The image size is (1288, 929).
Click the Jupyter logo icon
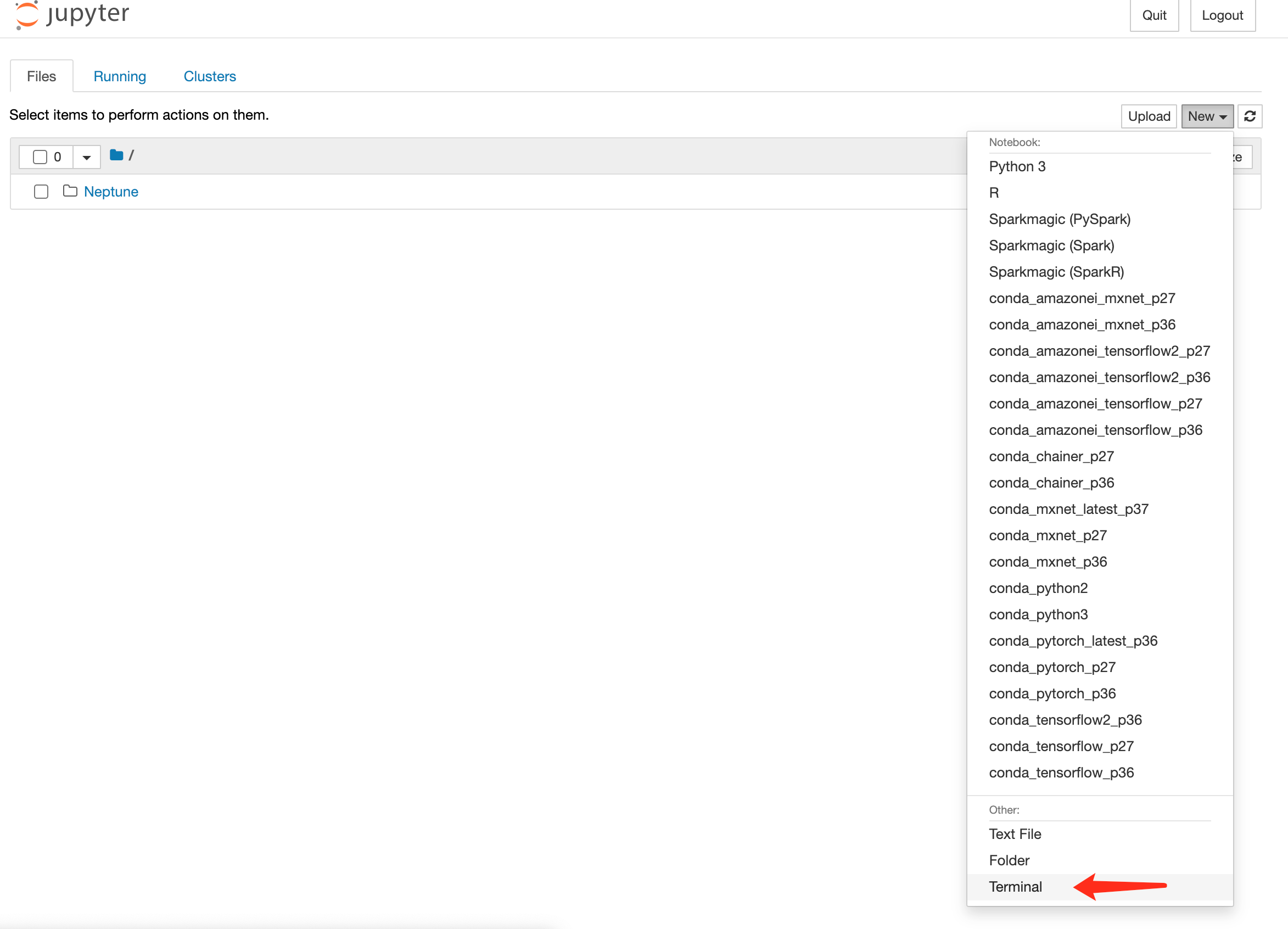[27, 15]
